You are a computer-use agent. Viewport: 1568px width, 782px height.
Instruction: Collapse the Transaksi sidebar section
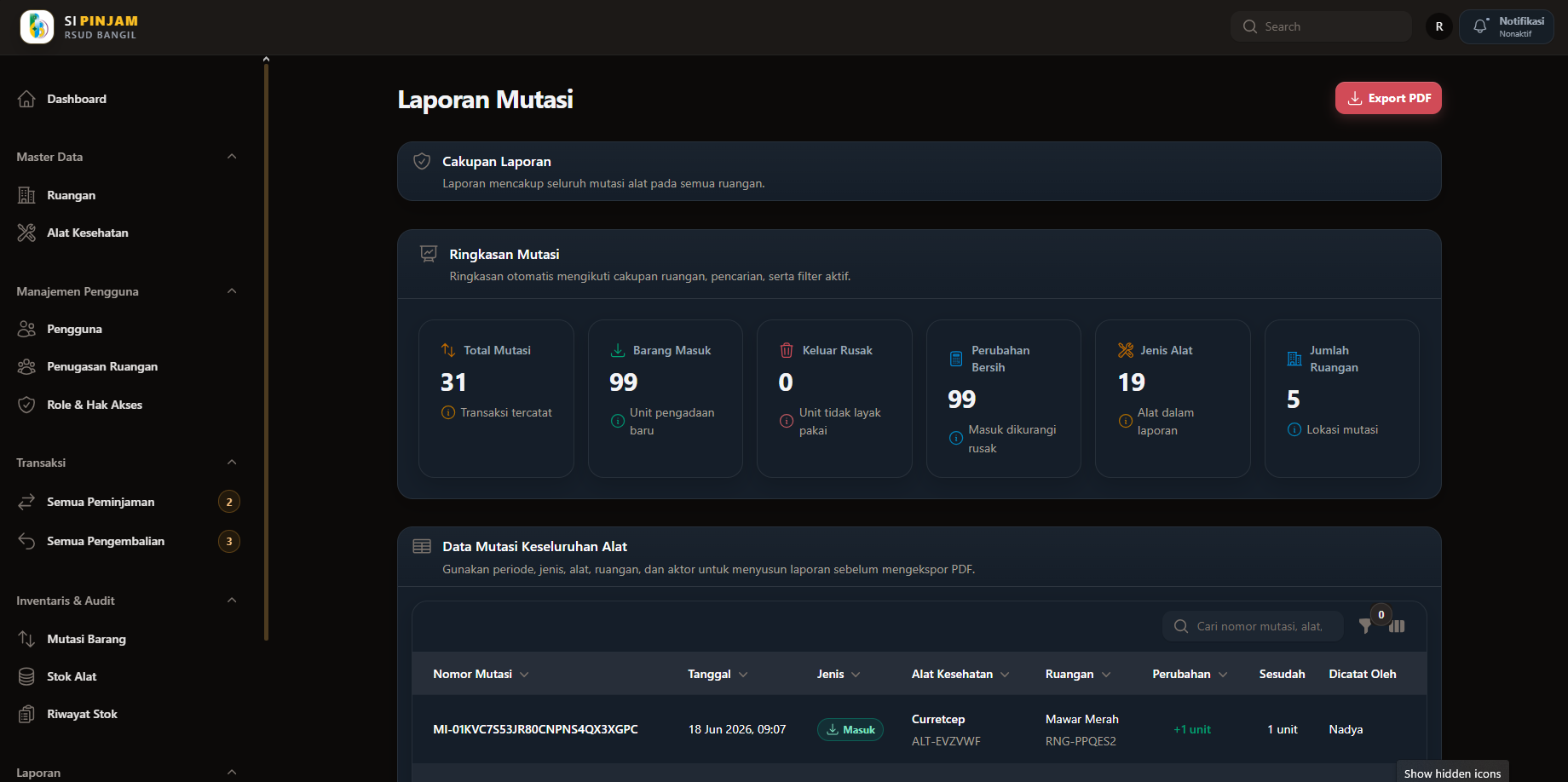tap(232, 463)
